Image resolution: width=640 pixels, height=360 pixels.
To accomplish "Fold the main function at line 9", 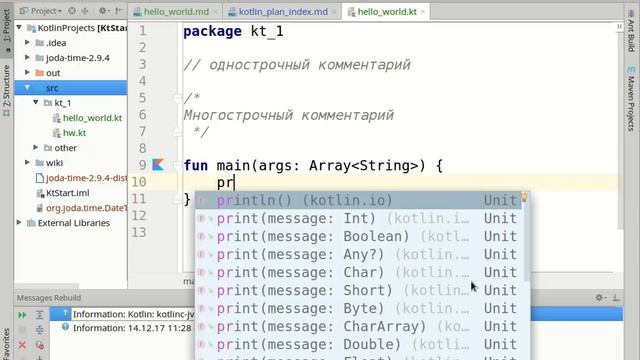I will click(177, 165).
